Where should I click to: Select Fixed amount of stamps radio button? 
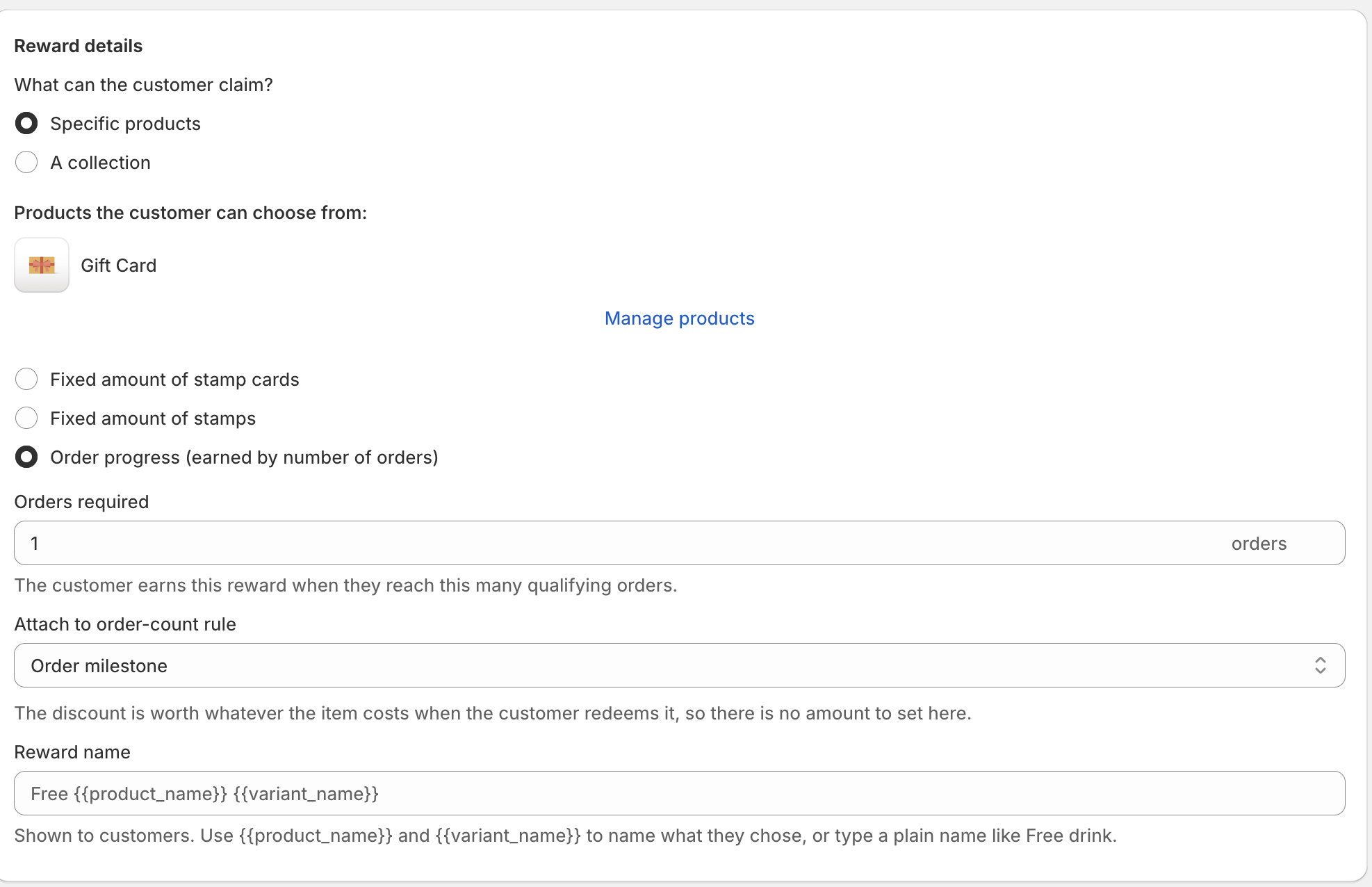pos(26,418)
